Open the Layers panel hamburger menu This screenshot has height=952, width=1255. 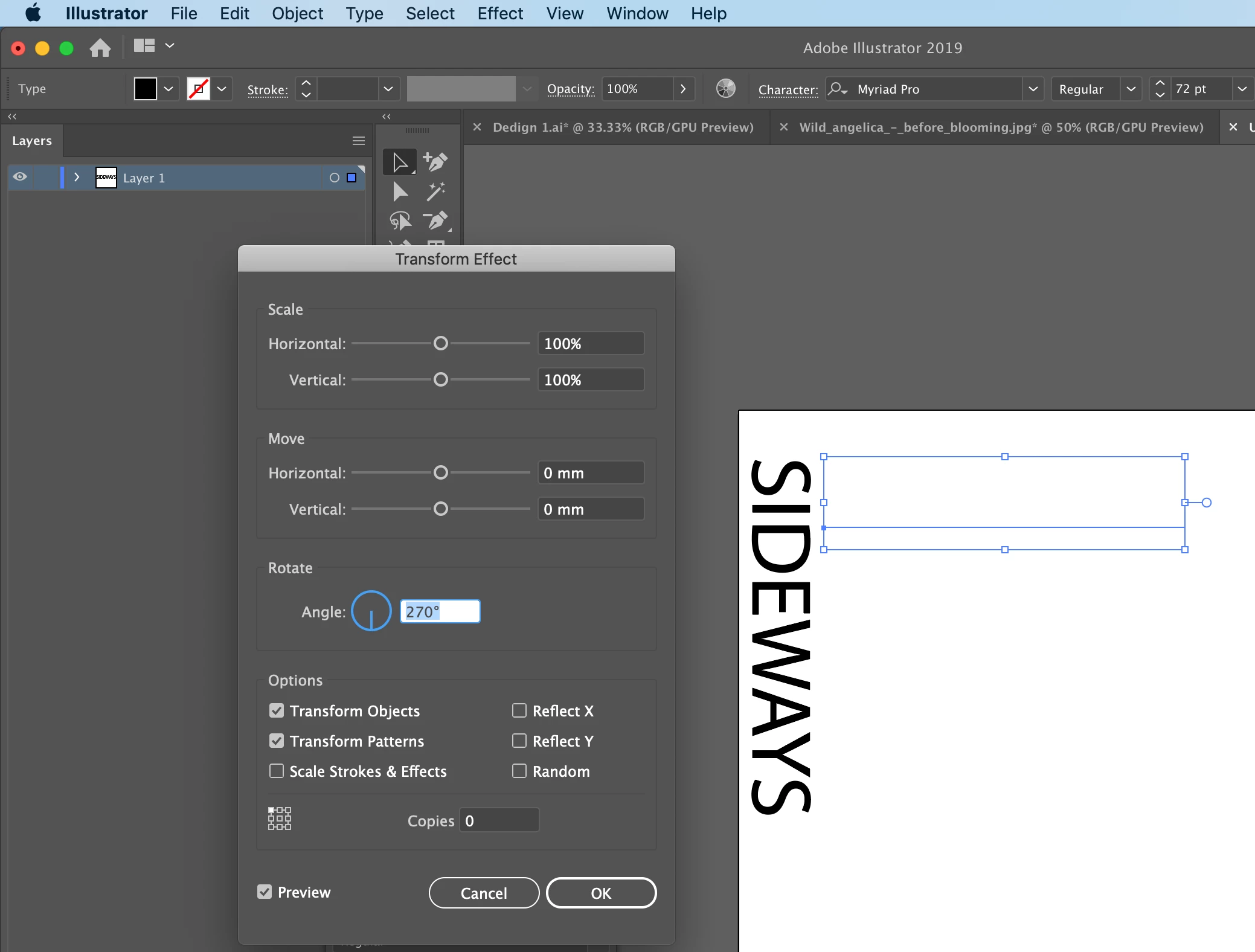tap(359, 141)
